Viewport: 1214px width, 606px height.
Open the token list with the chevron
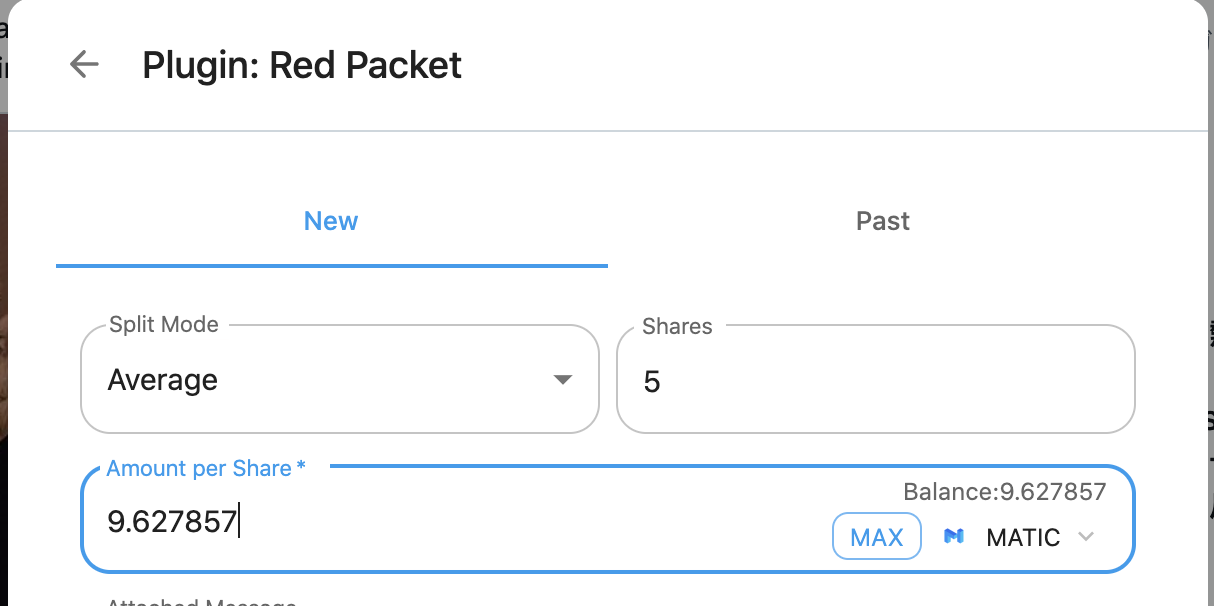[x=1087, y=537]
